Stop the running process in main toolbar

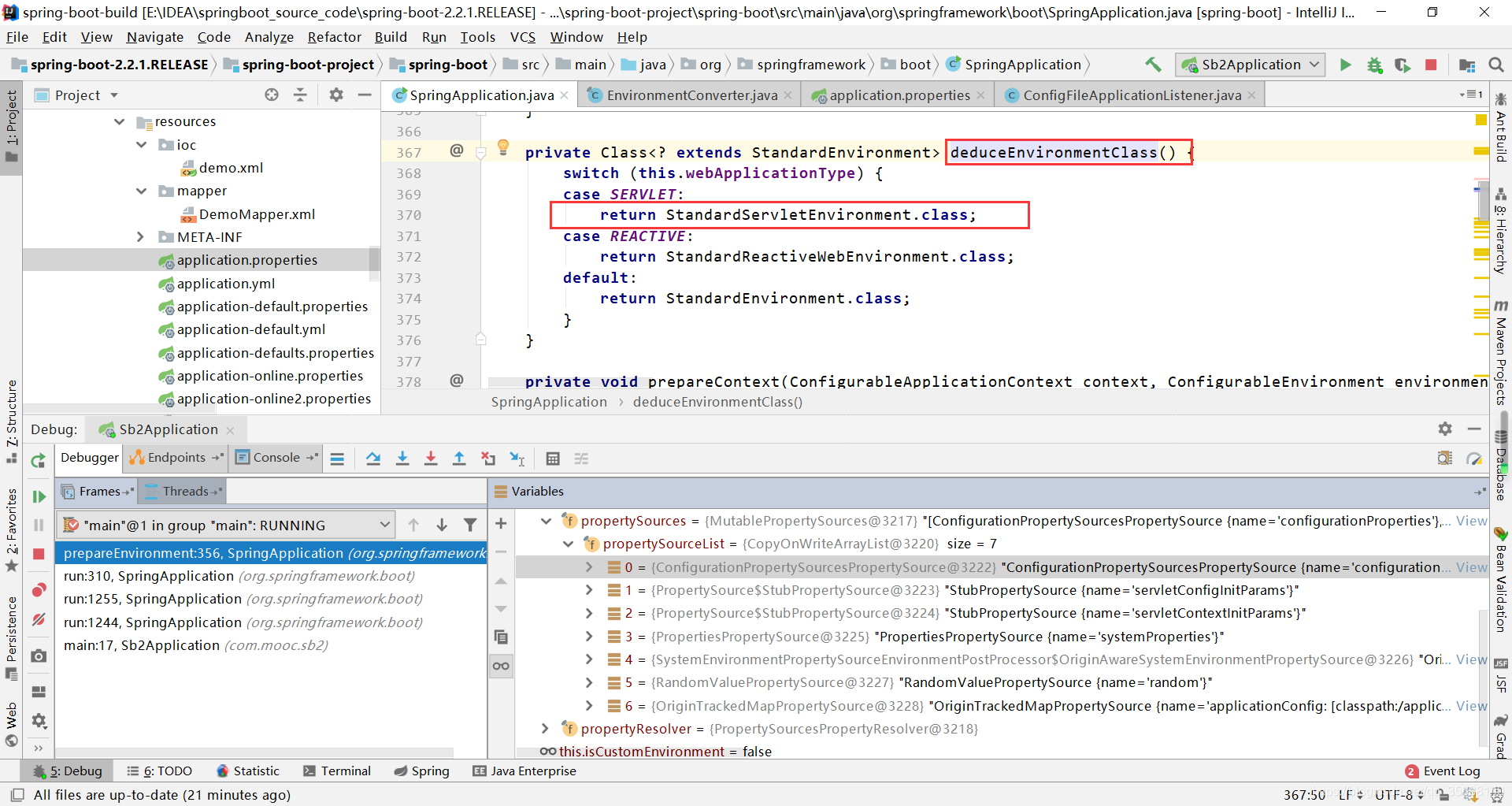(1431, 65)
